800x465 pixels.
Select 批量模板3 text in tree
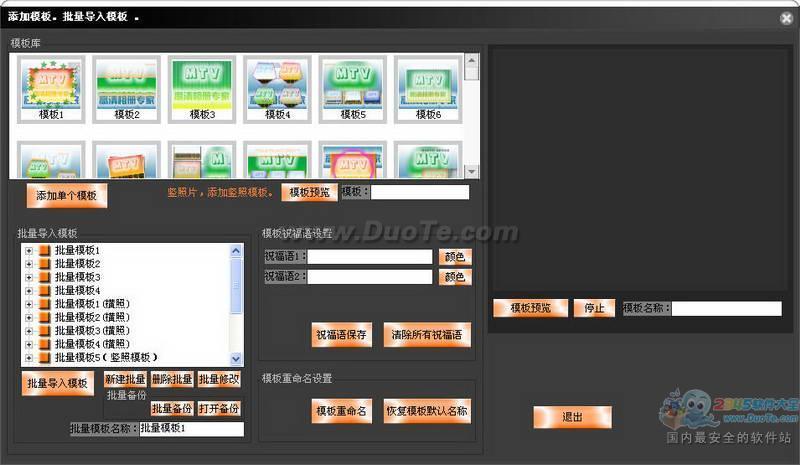coord(78,277)
